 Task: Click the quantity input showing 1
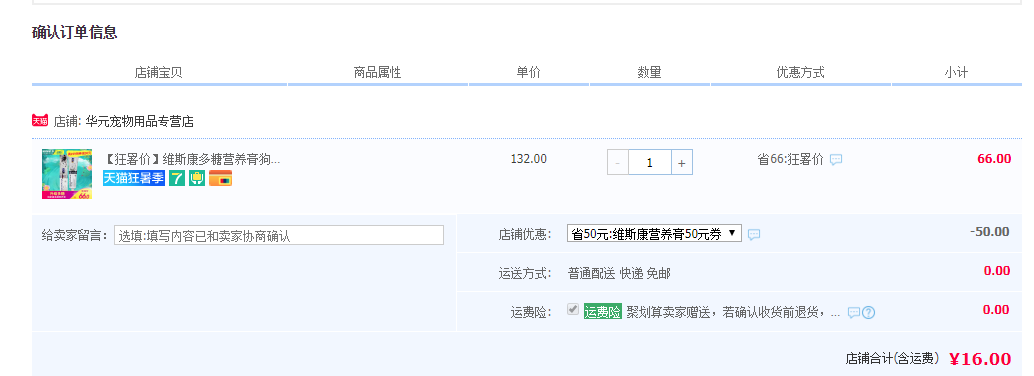tap(650, 162)
